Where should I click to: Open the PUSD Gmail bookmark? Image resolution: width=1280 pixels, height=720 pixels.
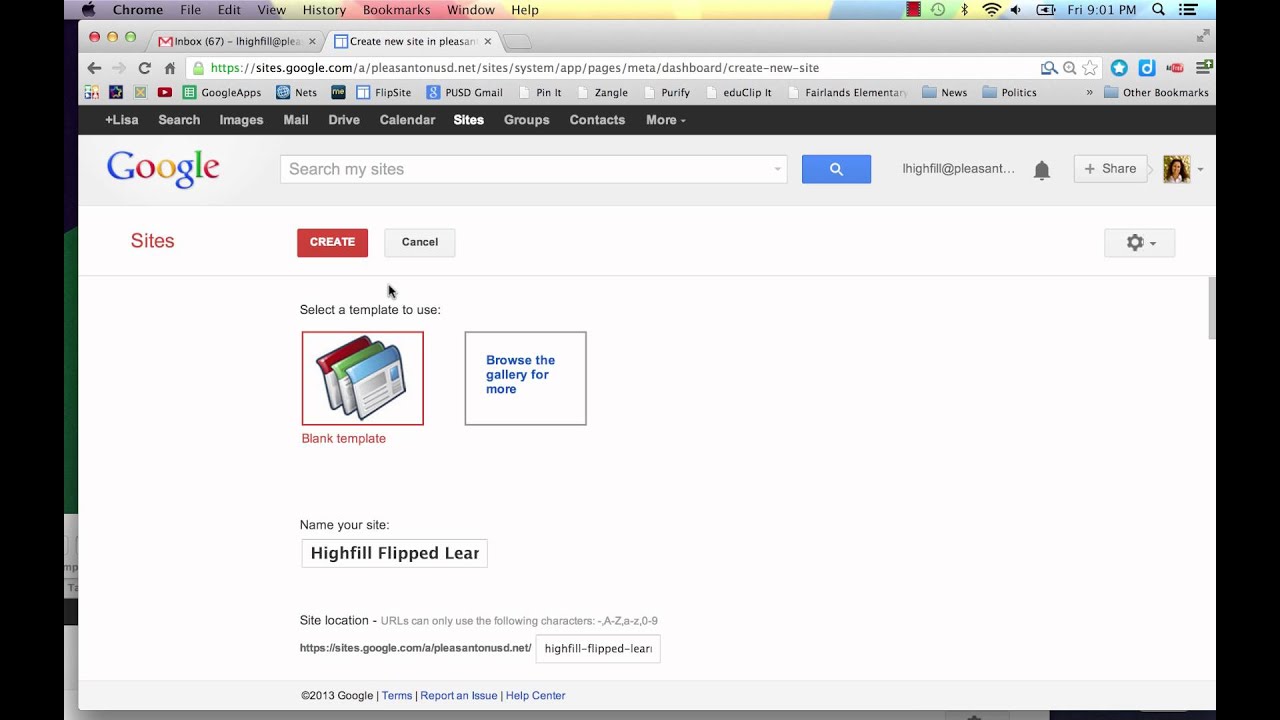pyautogui.click(x=465, y=92)
